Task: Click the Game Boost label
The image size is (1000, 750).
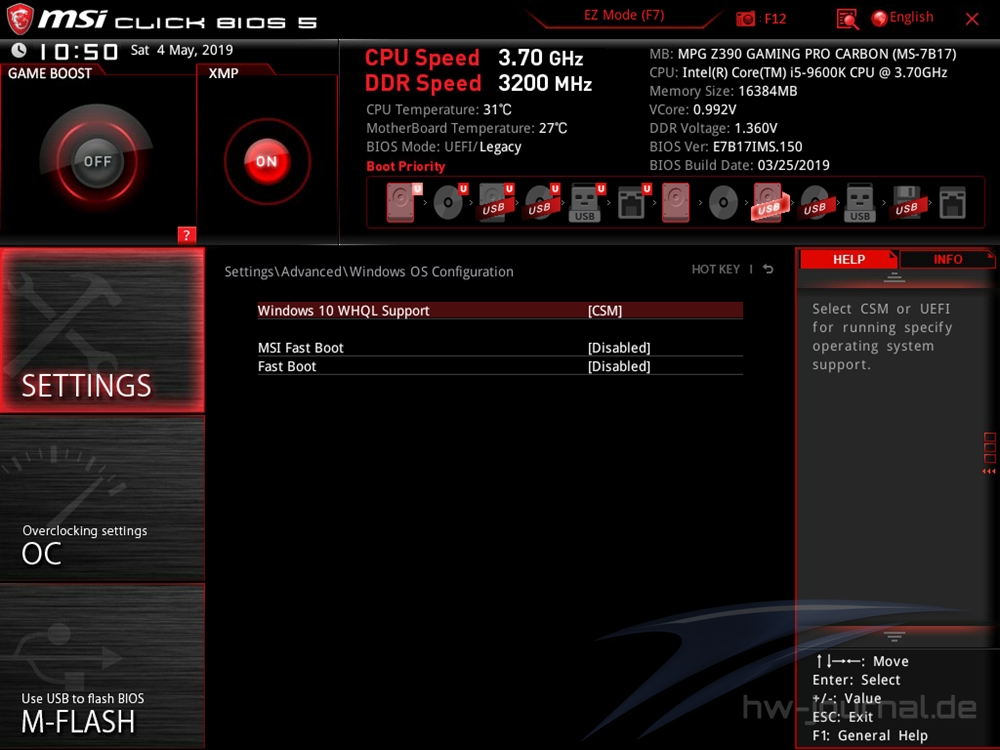Action: (50, 73)
